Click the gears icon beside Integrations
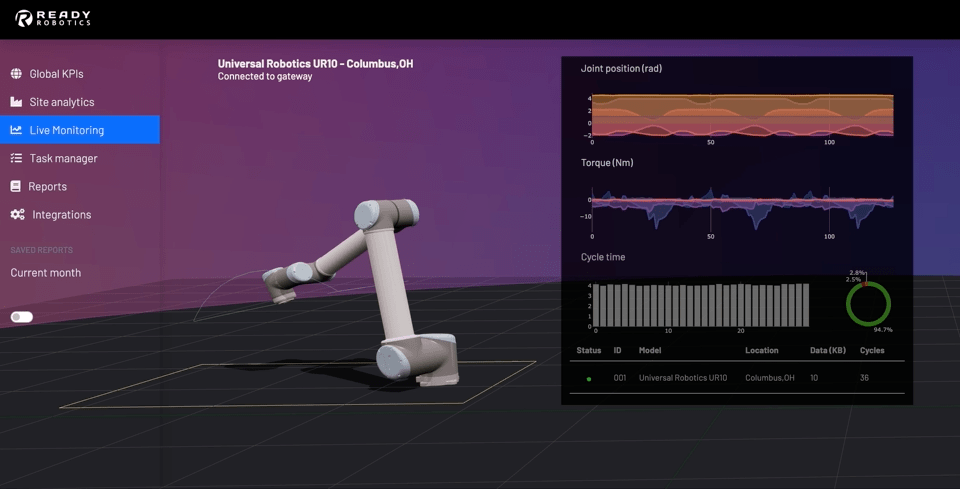The height and width of the screenshot is (489, 960). click(17, 215)
